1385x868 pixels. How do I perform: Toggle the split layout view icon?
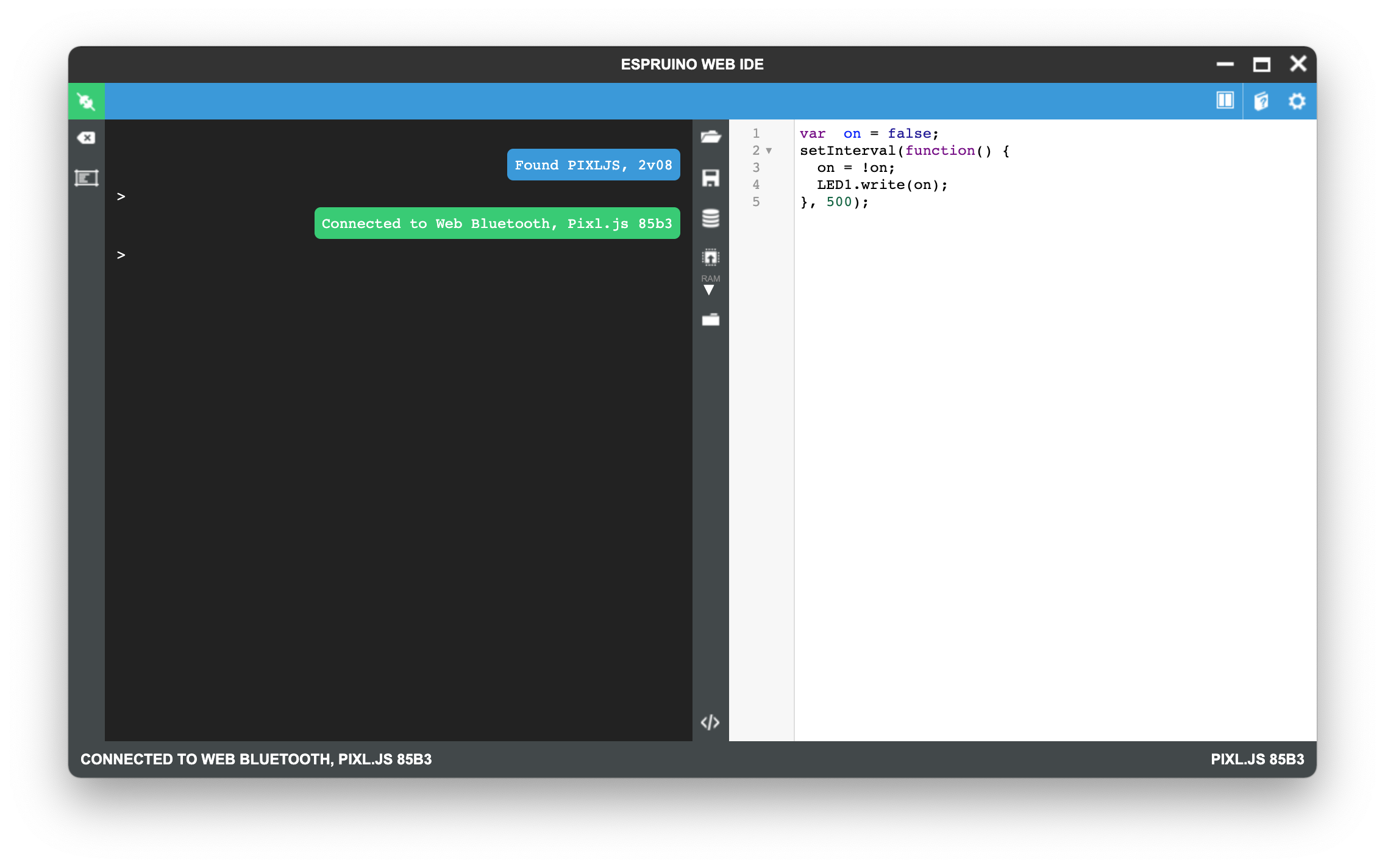point(1225,101)
